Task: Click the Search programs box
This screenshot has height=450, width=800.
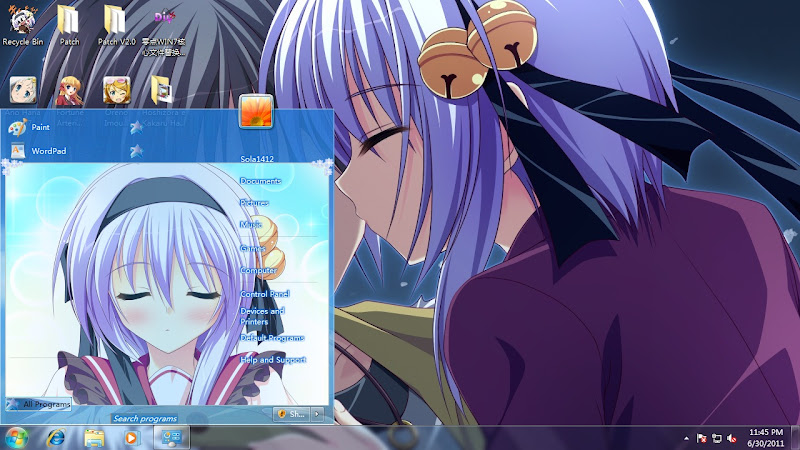Action: coord(145,418)
